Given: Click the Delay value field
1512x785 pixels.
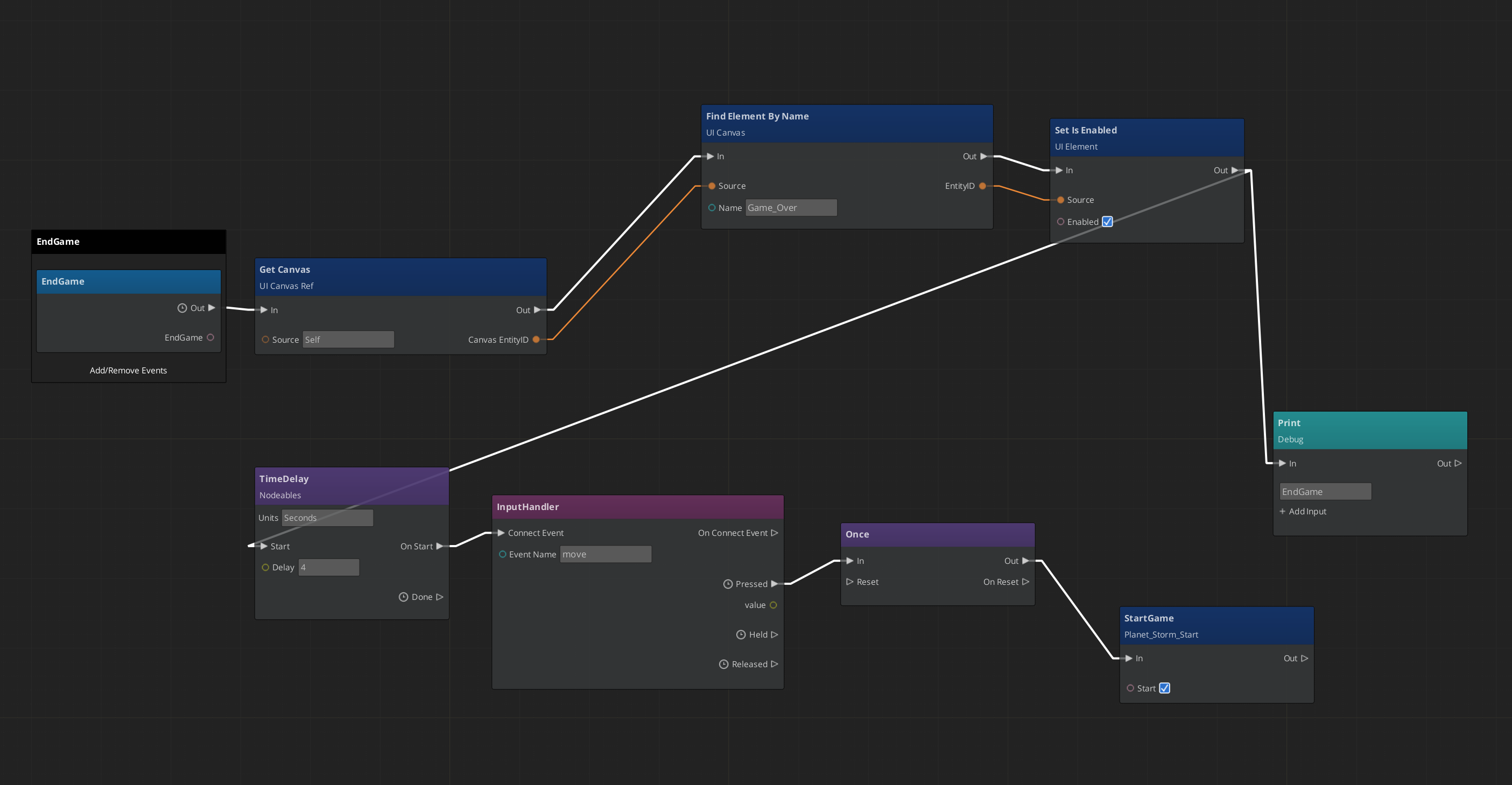Looking at the screenshot, I should coord(329,567).
